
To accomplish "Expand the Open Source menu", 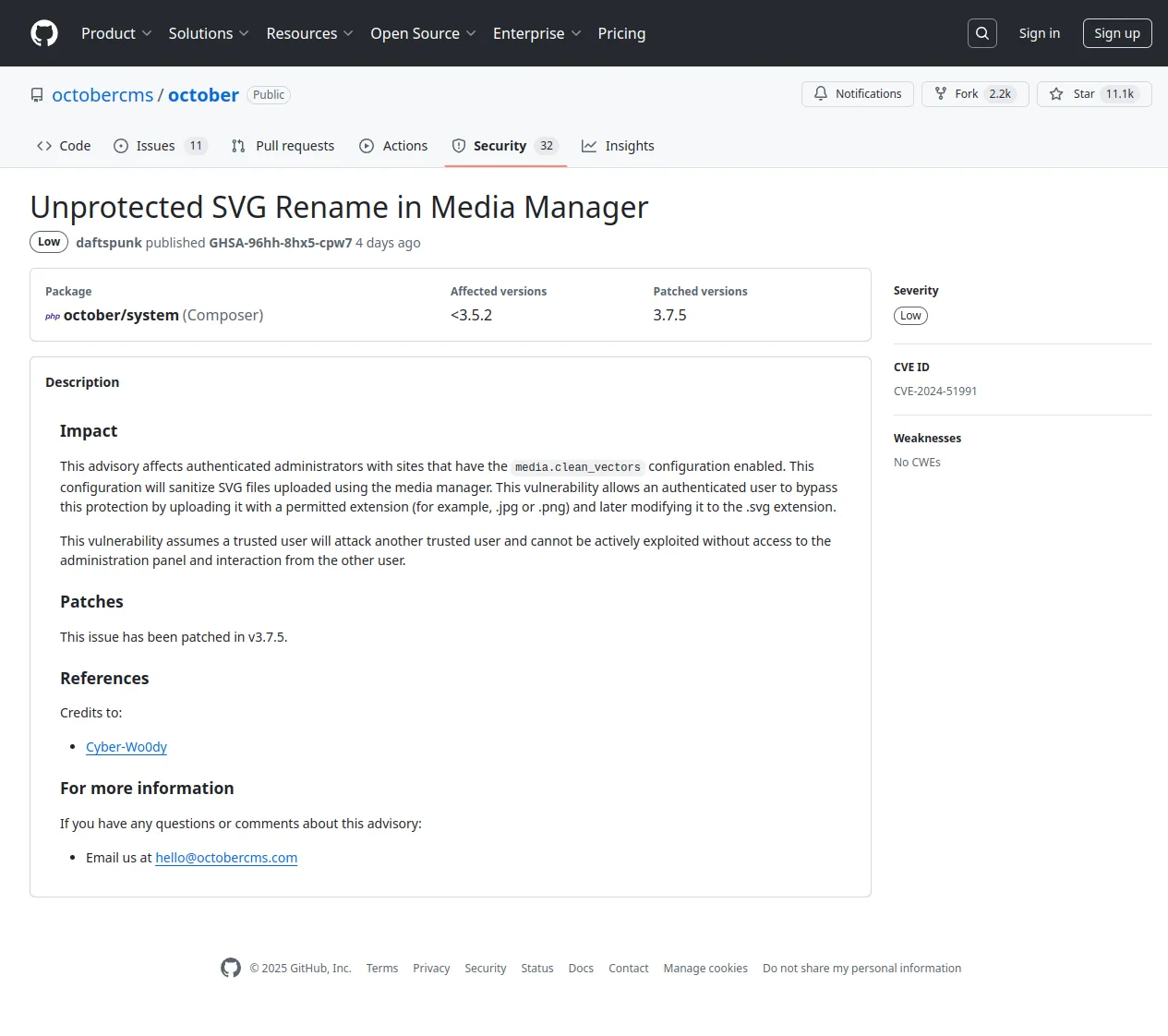I will point(423,33).
